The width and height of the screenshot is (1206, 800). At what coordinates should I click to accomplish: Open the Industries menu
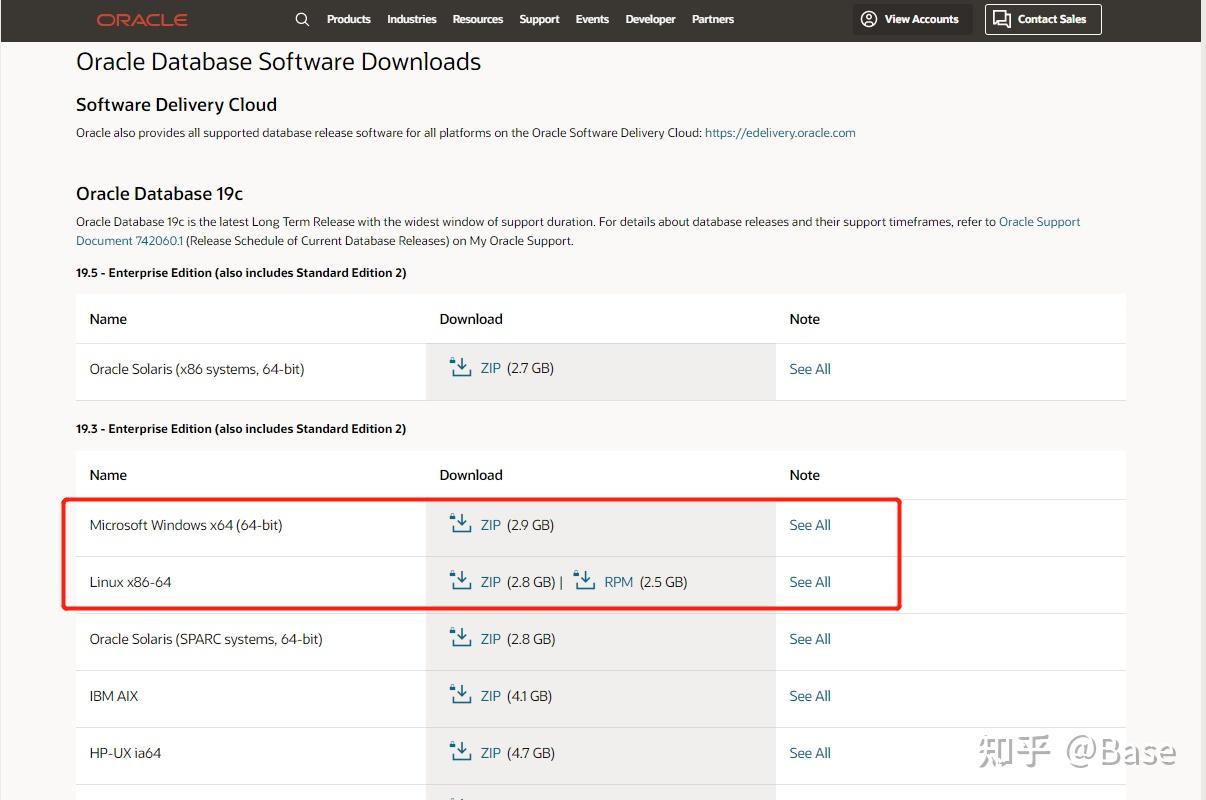(412, 19)
